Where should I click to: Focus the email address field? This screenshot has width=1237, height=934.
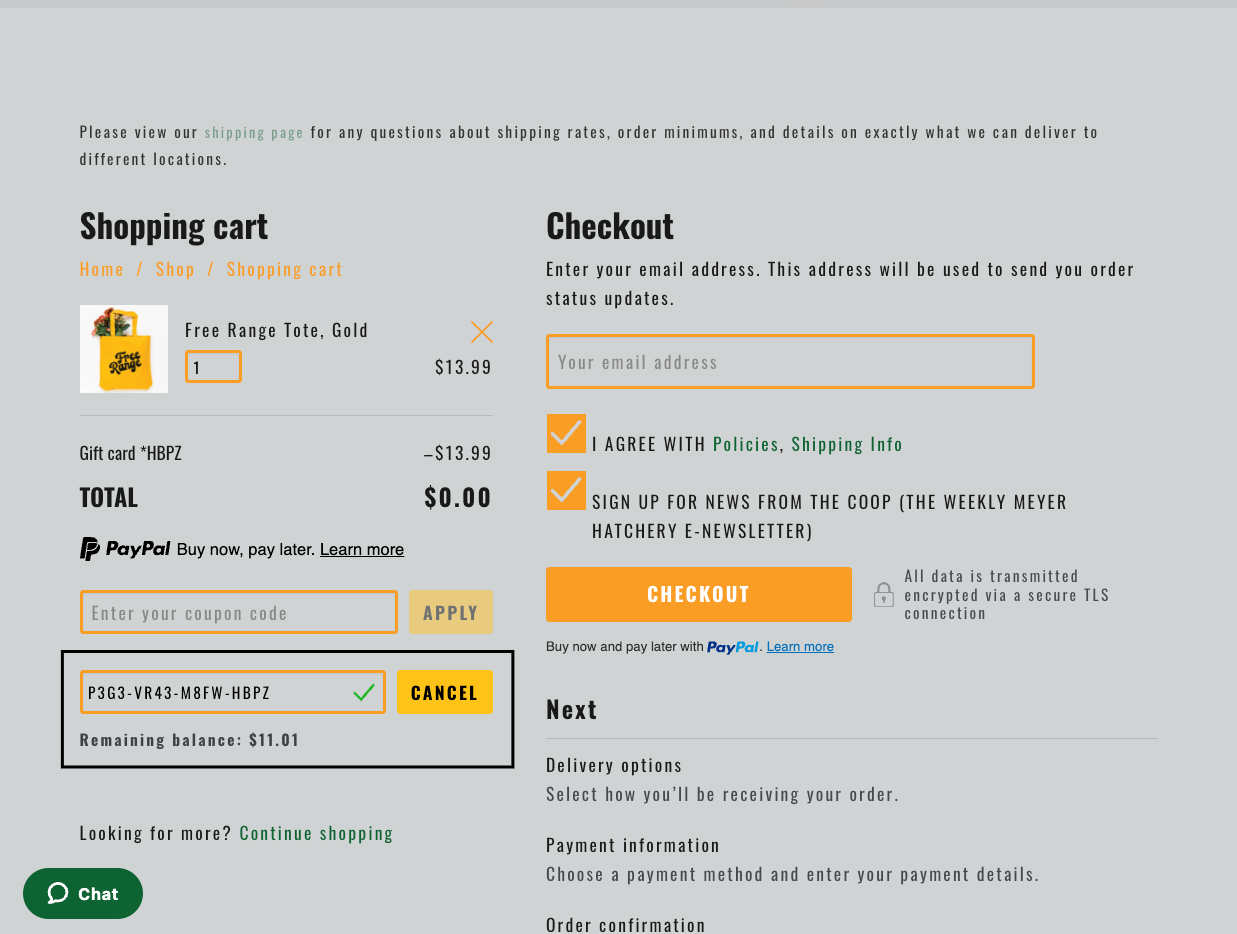click(789, 362)
